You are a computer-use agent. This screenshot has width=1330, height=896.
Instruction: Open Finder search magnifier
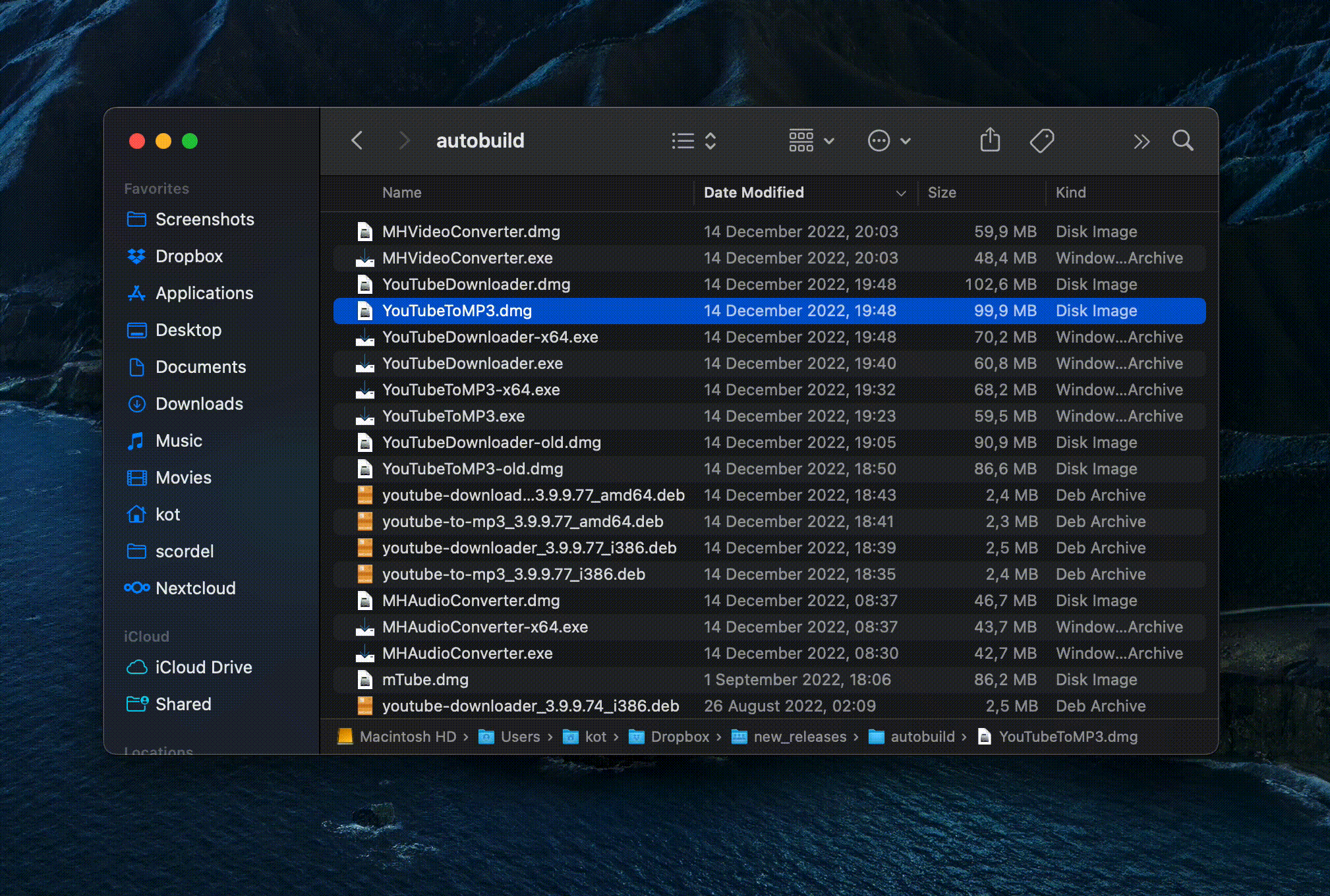(1183, 140)
